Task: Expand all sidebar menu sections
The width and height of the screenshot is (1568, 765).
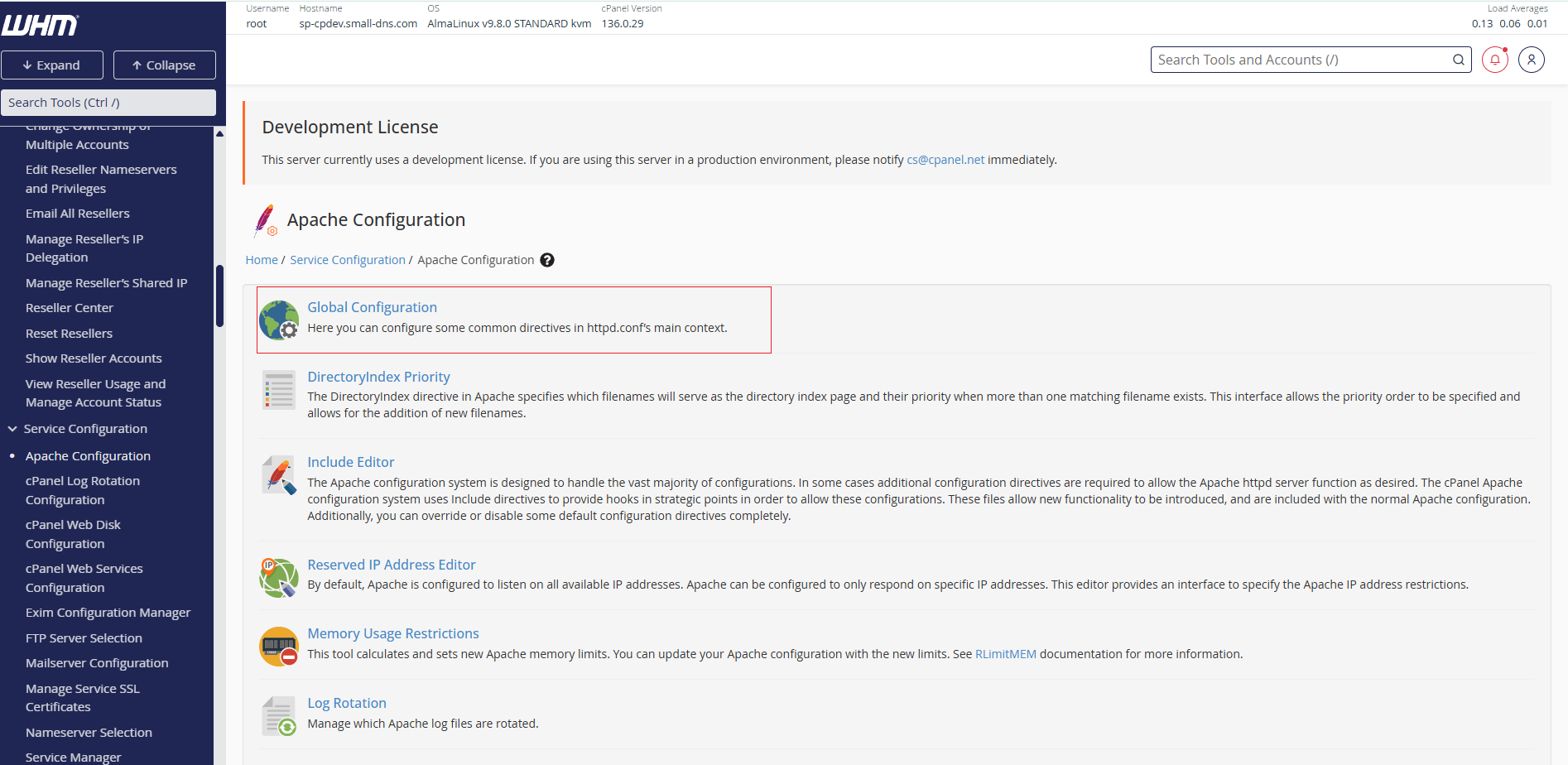Action: [x=52, y=65]
